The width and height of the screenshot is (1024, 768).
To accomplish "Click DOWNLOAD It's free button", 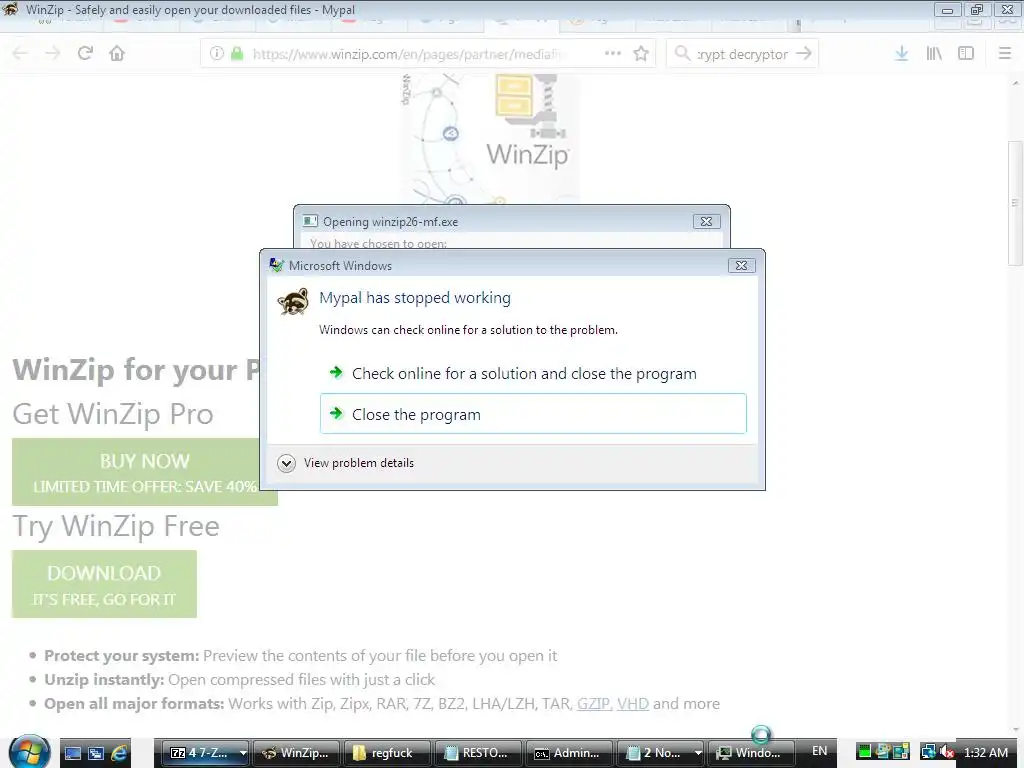I will [x=104, y=584].
